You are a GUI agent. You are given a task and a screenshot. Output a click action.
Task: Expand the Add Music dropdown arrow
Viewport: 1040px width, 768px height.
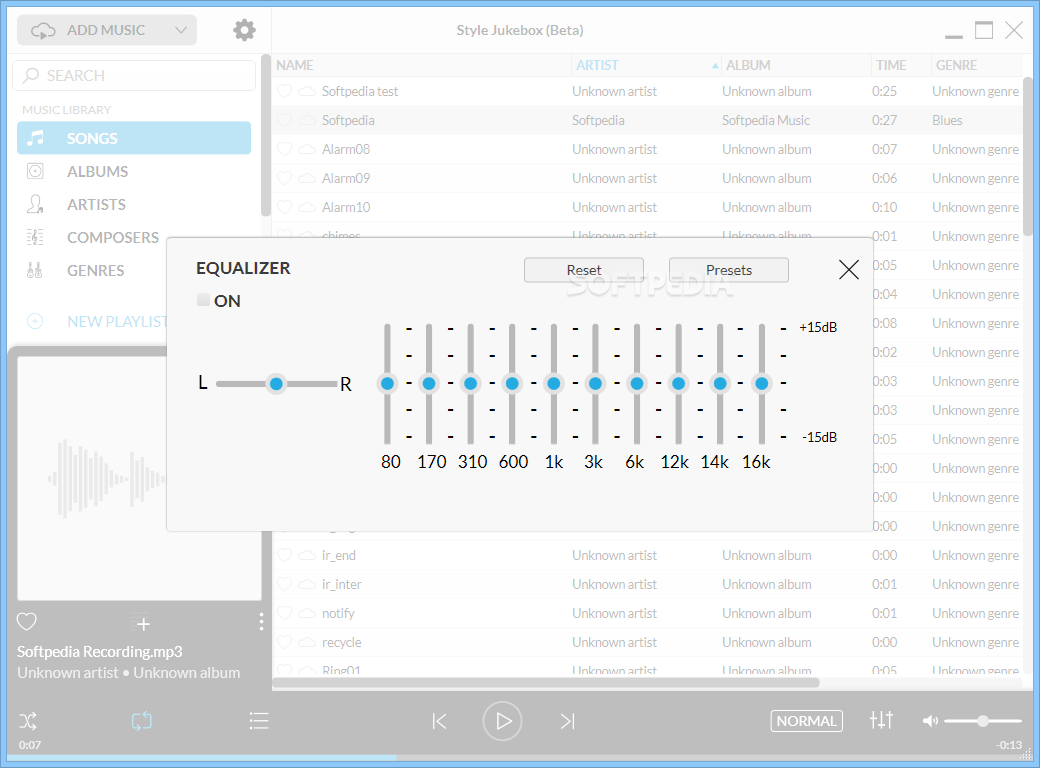180,30
